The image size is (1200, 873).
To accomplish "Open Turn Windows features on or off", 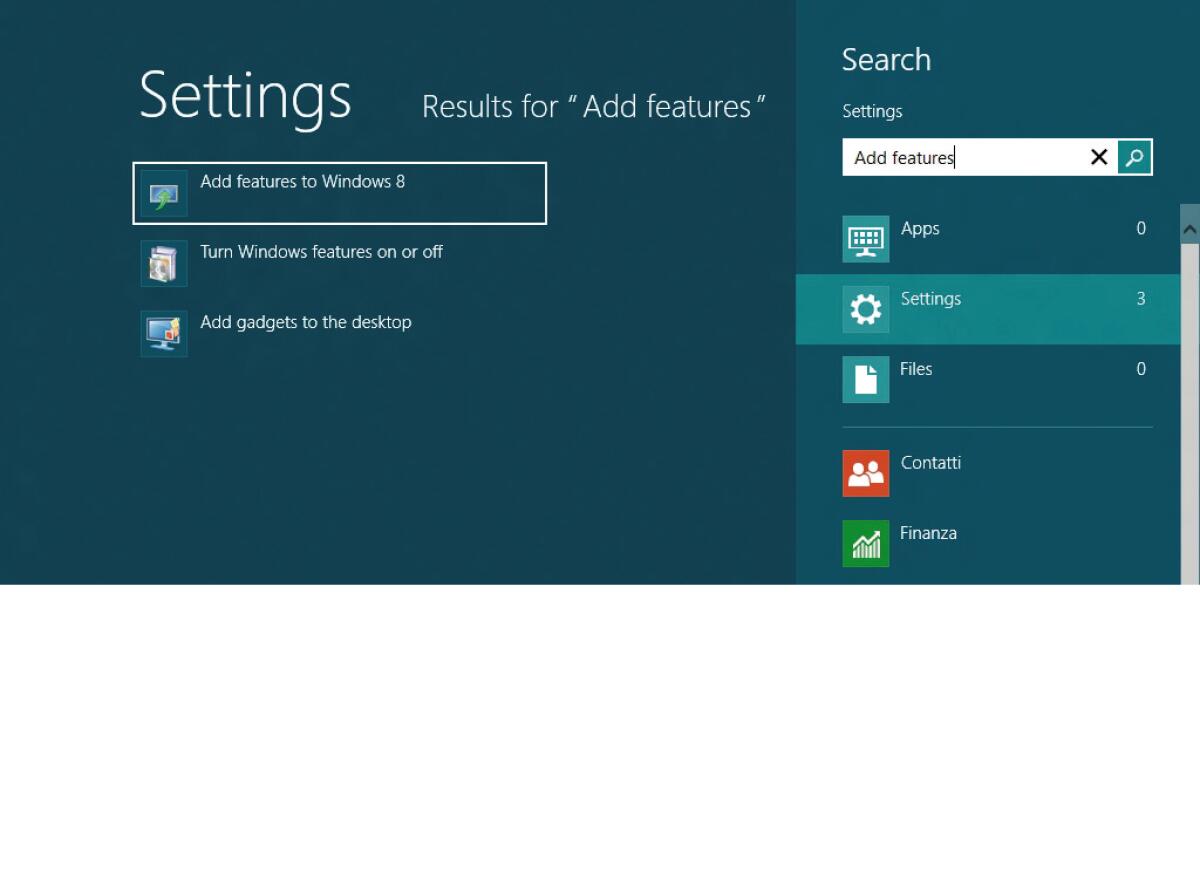I will pos(320,252).
